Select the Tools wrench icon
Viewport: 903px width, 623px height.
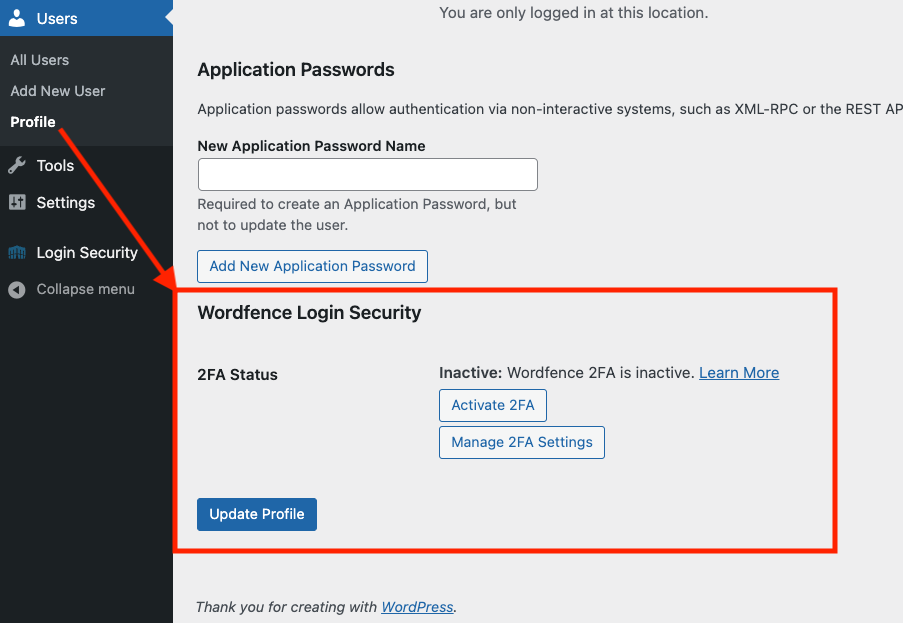click(17, 165)
